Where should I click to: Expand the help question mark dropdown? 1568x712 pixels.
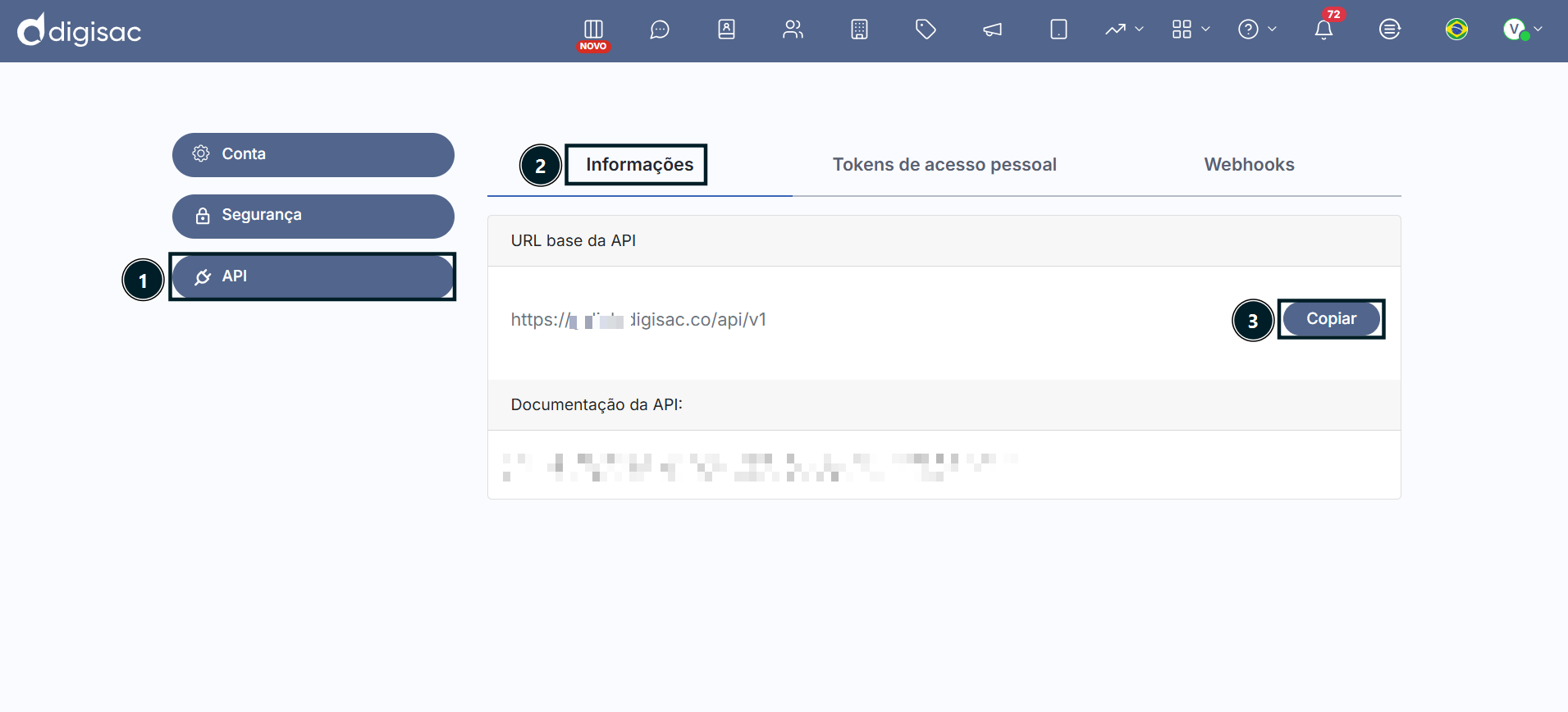pos(1257,30)
